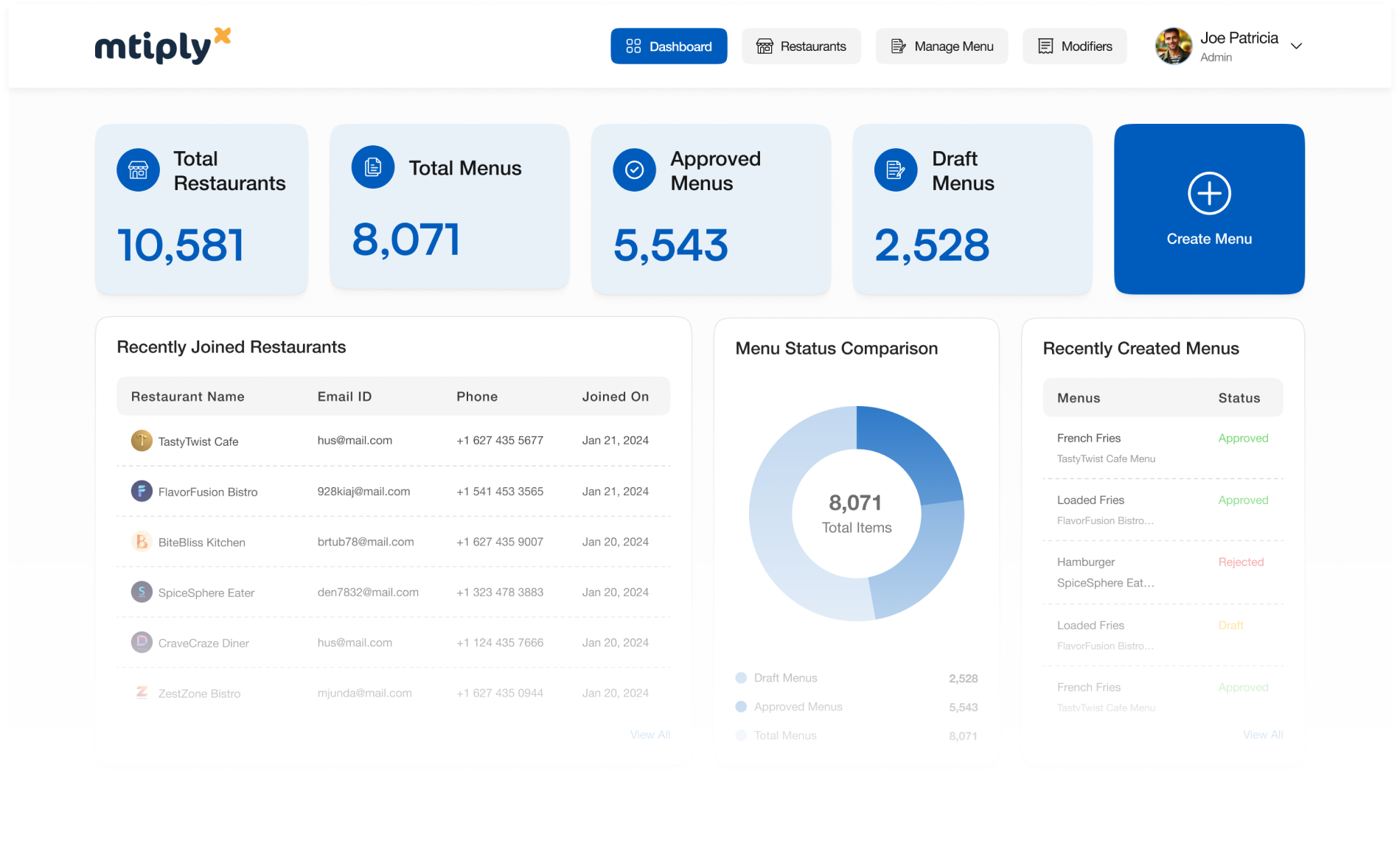Click the Menus column header
1400x849 pixels.
coord(1079,398)
